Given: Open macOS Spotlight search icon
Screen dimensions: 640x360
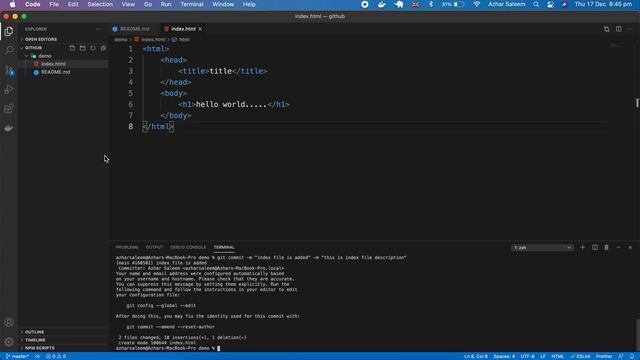Looking at the screenshot, I should click(536, 4).
